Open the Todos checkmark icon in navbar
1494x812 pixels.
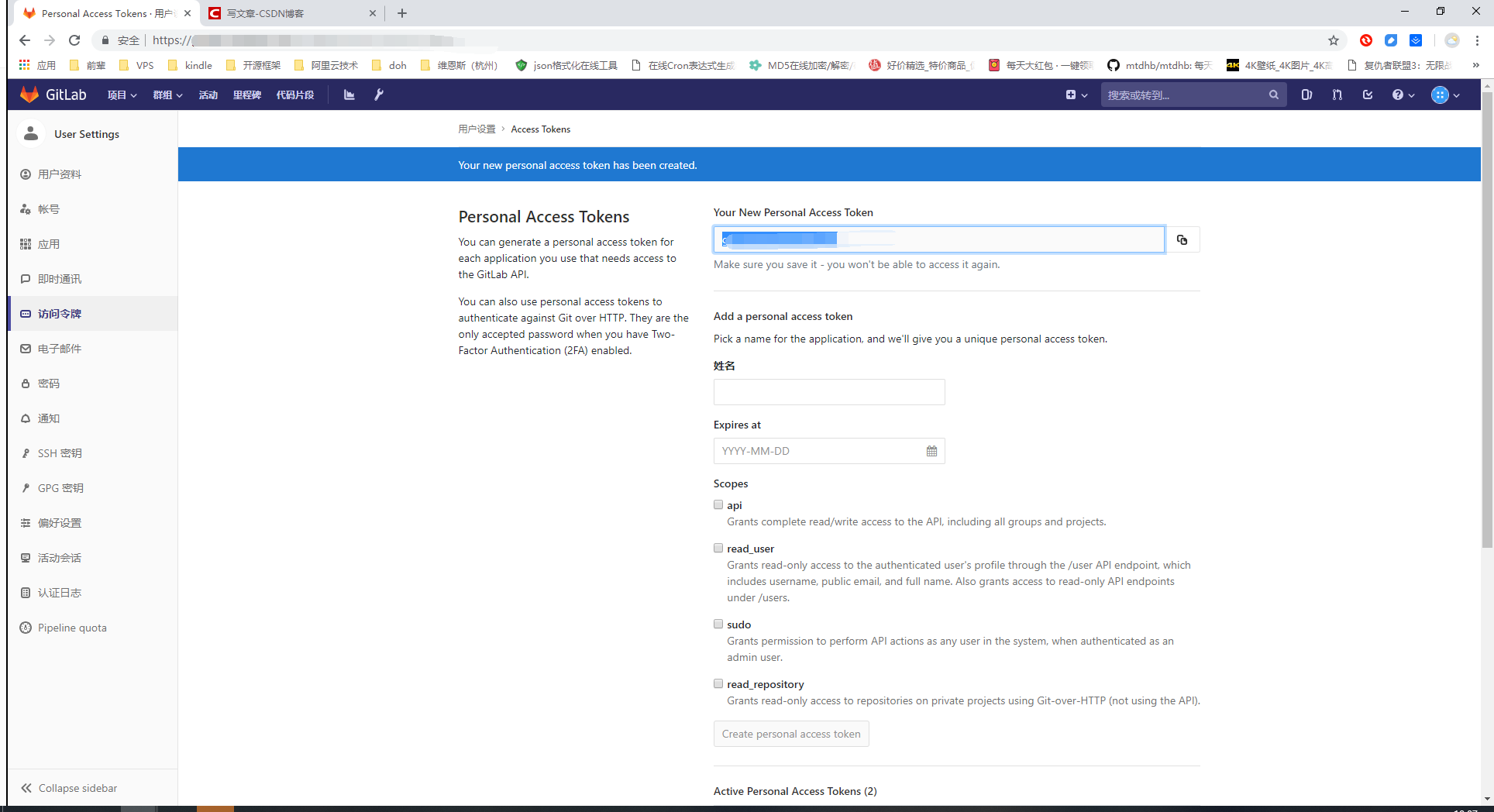[x=1367, y=95]
